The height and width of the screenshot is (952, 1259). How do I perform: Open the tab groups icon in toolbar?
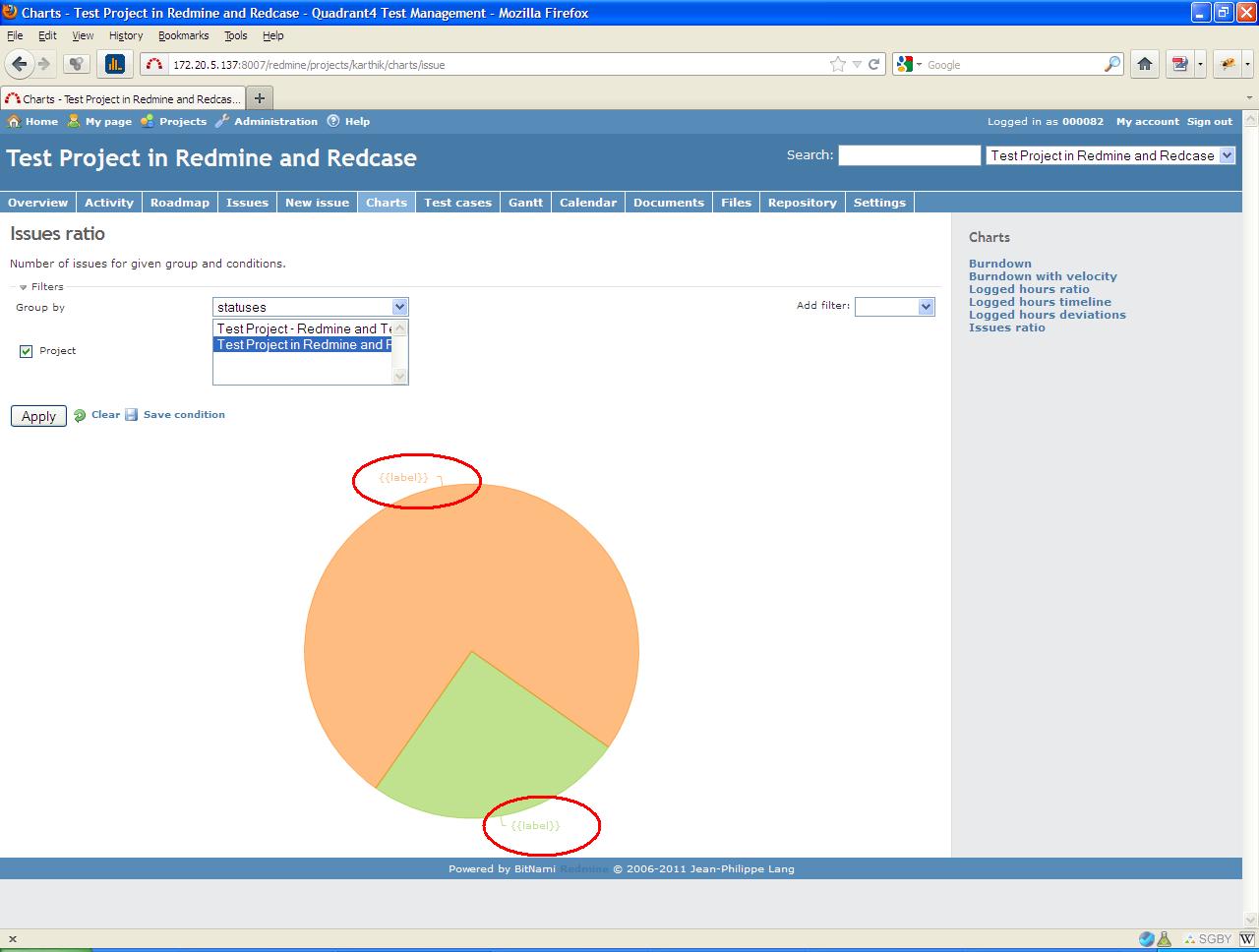[77, 64]
